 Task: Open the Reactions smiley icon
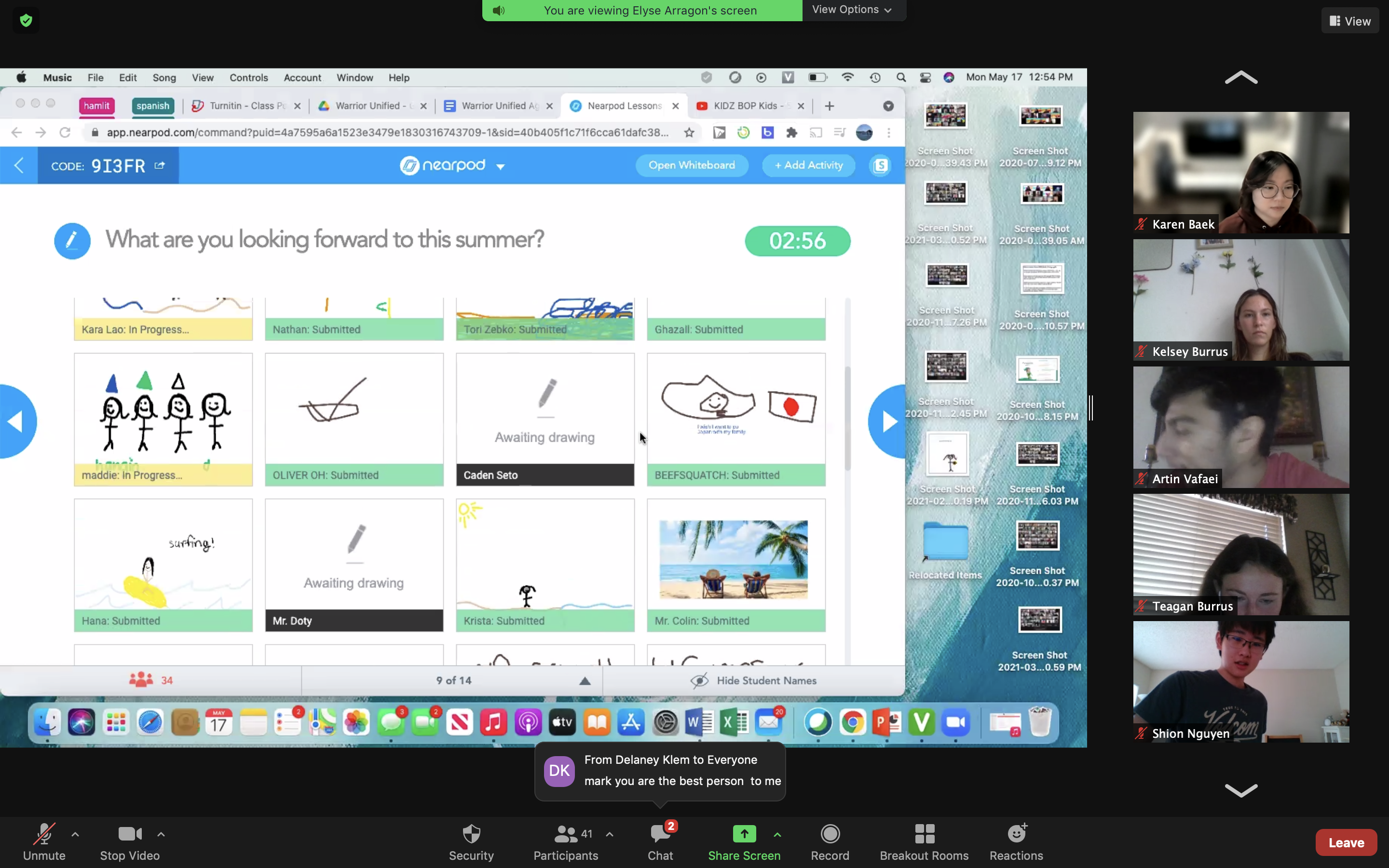click(1017, 833)
